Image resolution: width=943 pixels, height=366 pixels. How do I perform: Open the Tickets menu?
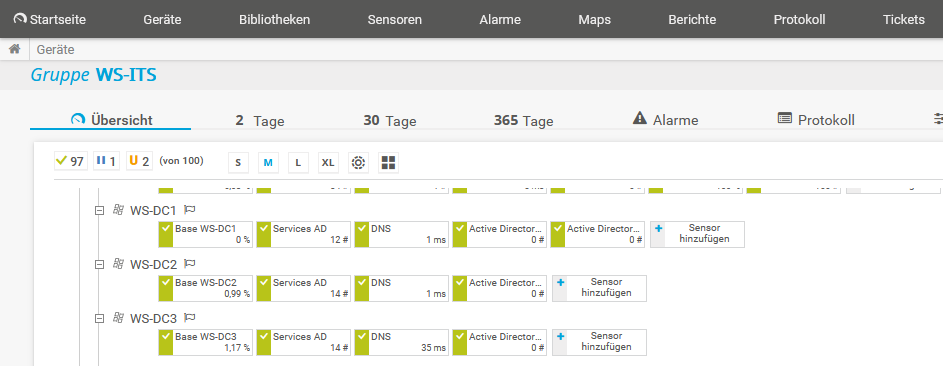(904, 19)
